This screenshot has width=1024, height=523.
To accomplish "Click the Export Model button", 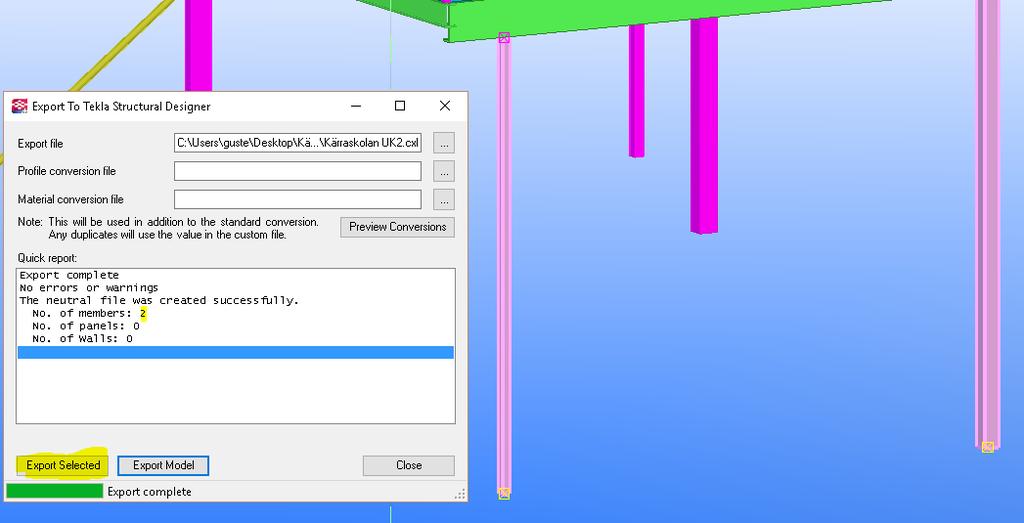I will point(163,466).
